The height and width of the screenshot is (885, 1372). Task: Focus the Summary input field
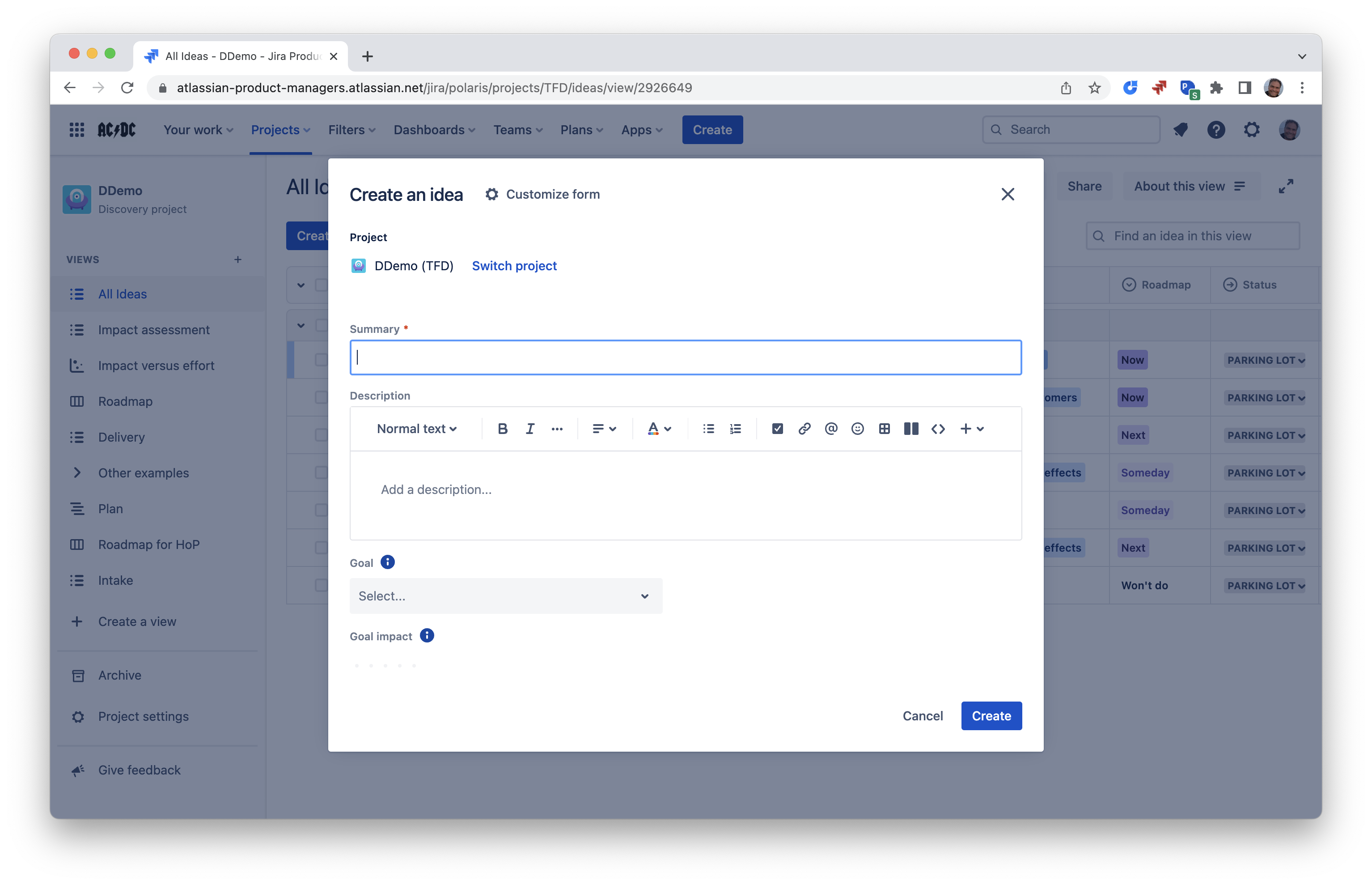(x=685, y=357)
